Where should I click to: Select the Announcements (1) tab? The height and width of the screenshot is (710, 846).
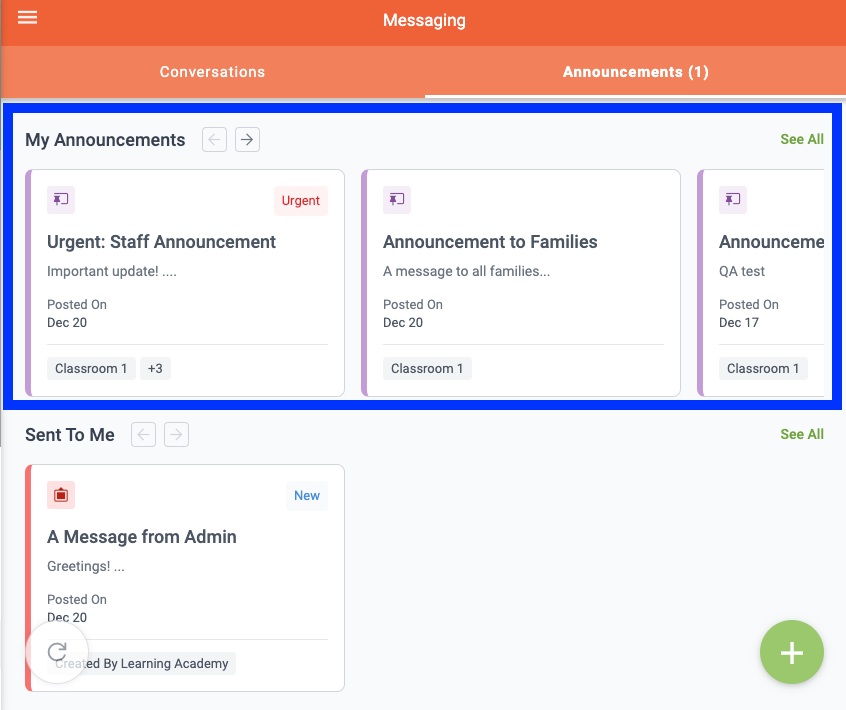[635, 72]
